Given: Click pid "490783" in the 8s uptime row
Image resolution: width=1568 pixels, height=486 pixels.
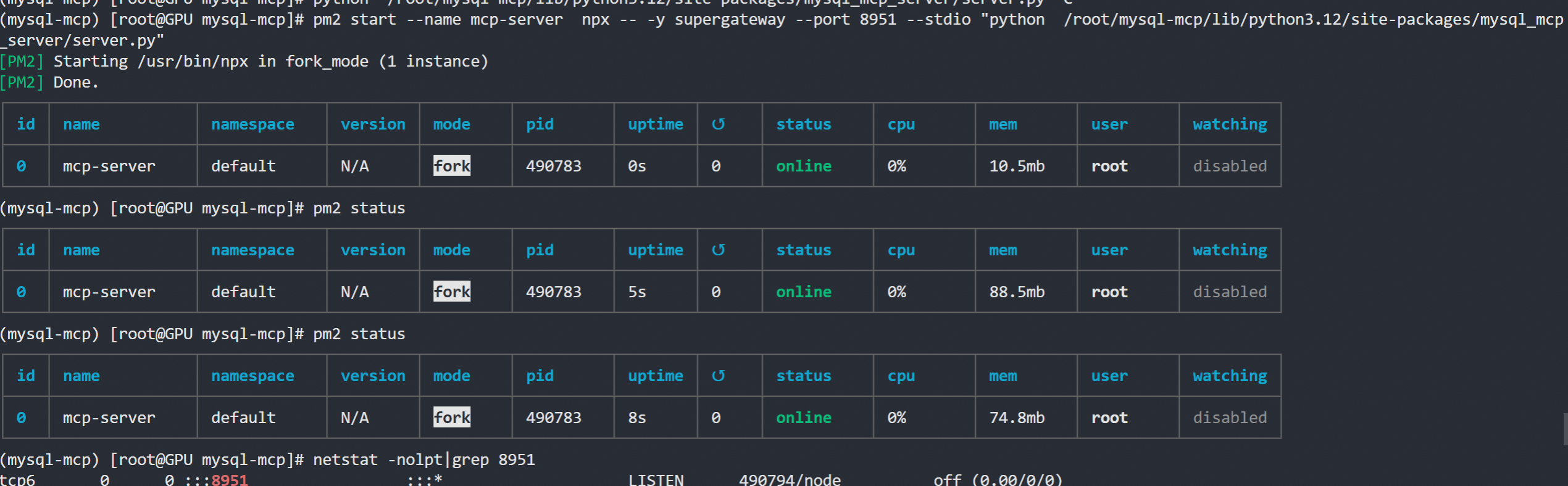Looking at the screenshot, I should [x=554, y=418].
